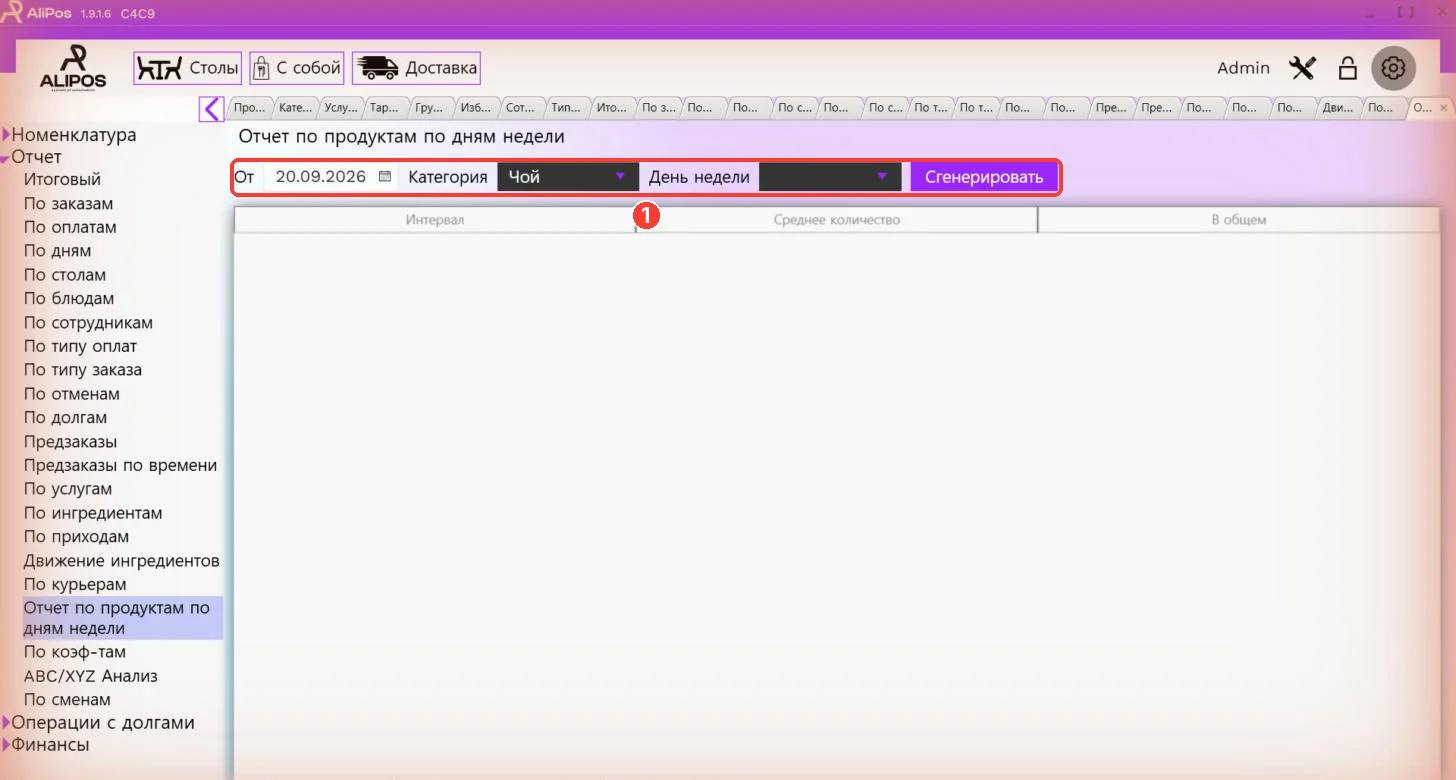Viewport: 1456px width, 780px height.
Task: Open the Предзаказы по времени report
Action: tap(120, 465)
